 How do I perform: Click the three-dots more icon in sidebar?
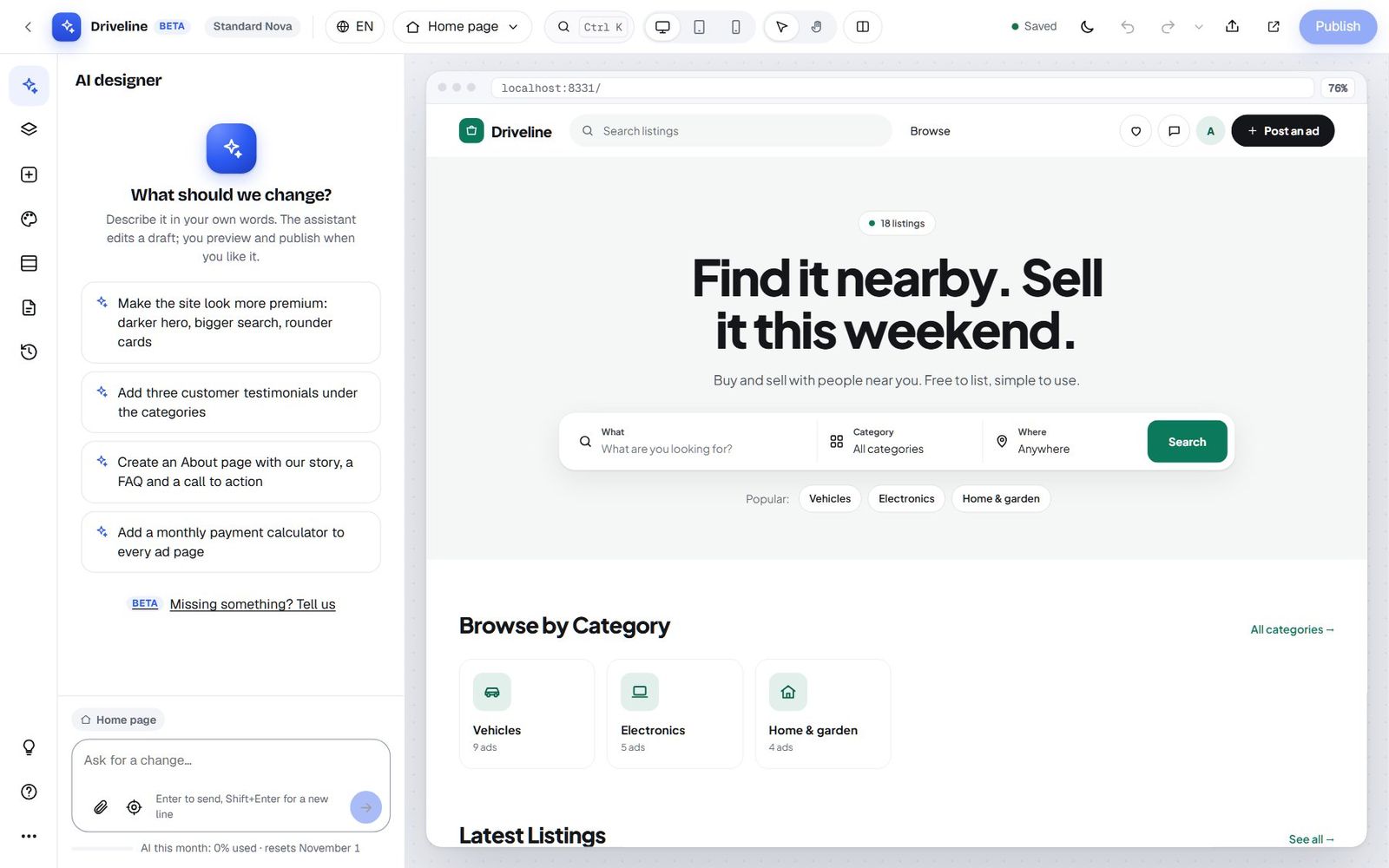pyautogui.click(x=29, y=836)
